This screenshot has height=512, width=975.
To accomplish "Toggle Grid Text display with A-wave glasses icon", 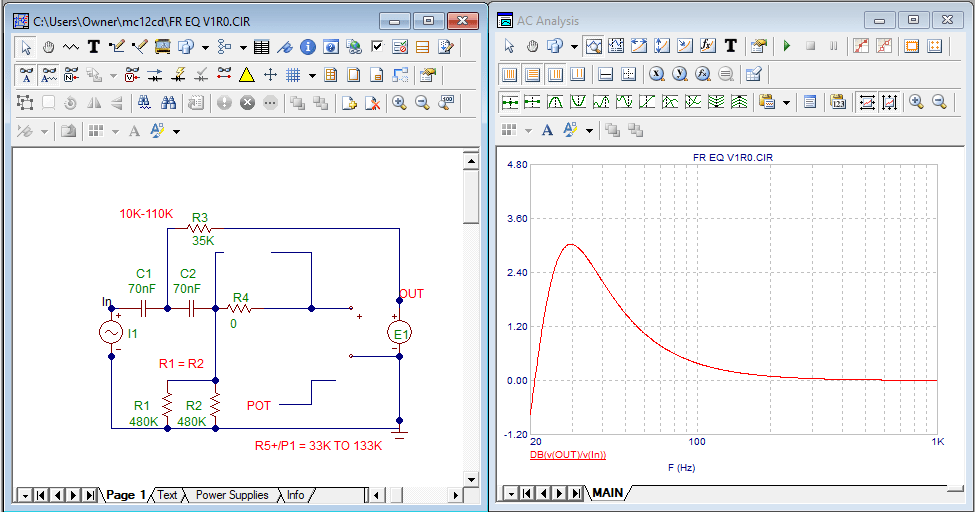I will click(49, 75).
